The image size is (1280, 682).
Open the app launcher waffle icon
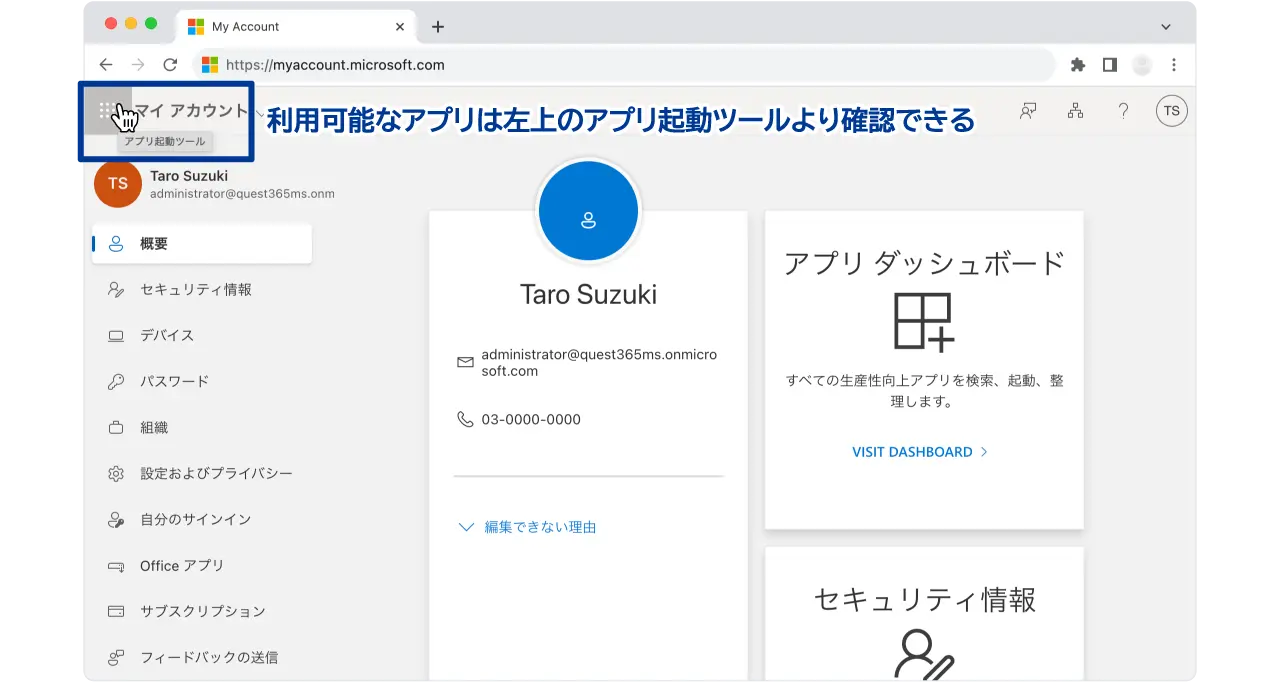tap(109, 111)
